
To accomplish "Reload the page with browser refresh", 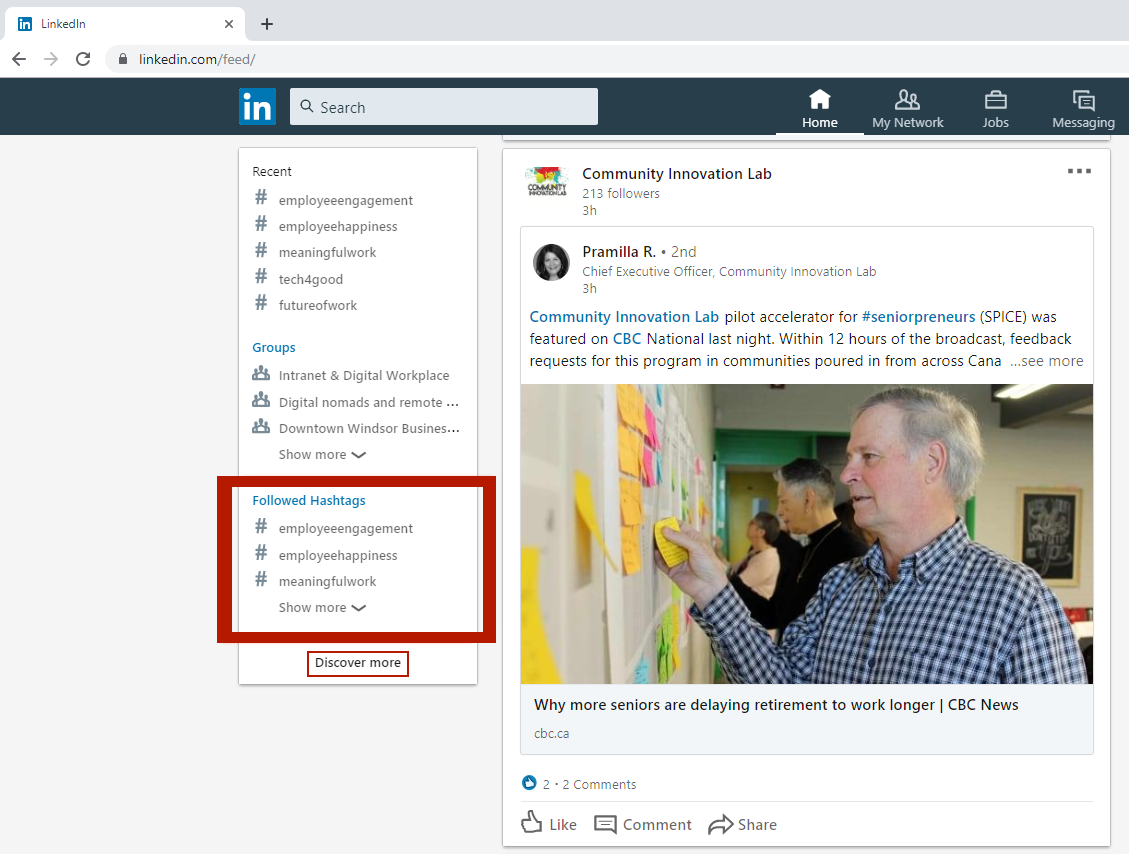I will 83,59.
